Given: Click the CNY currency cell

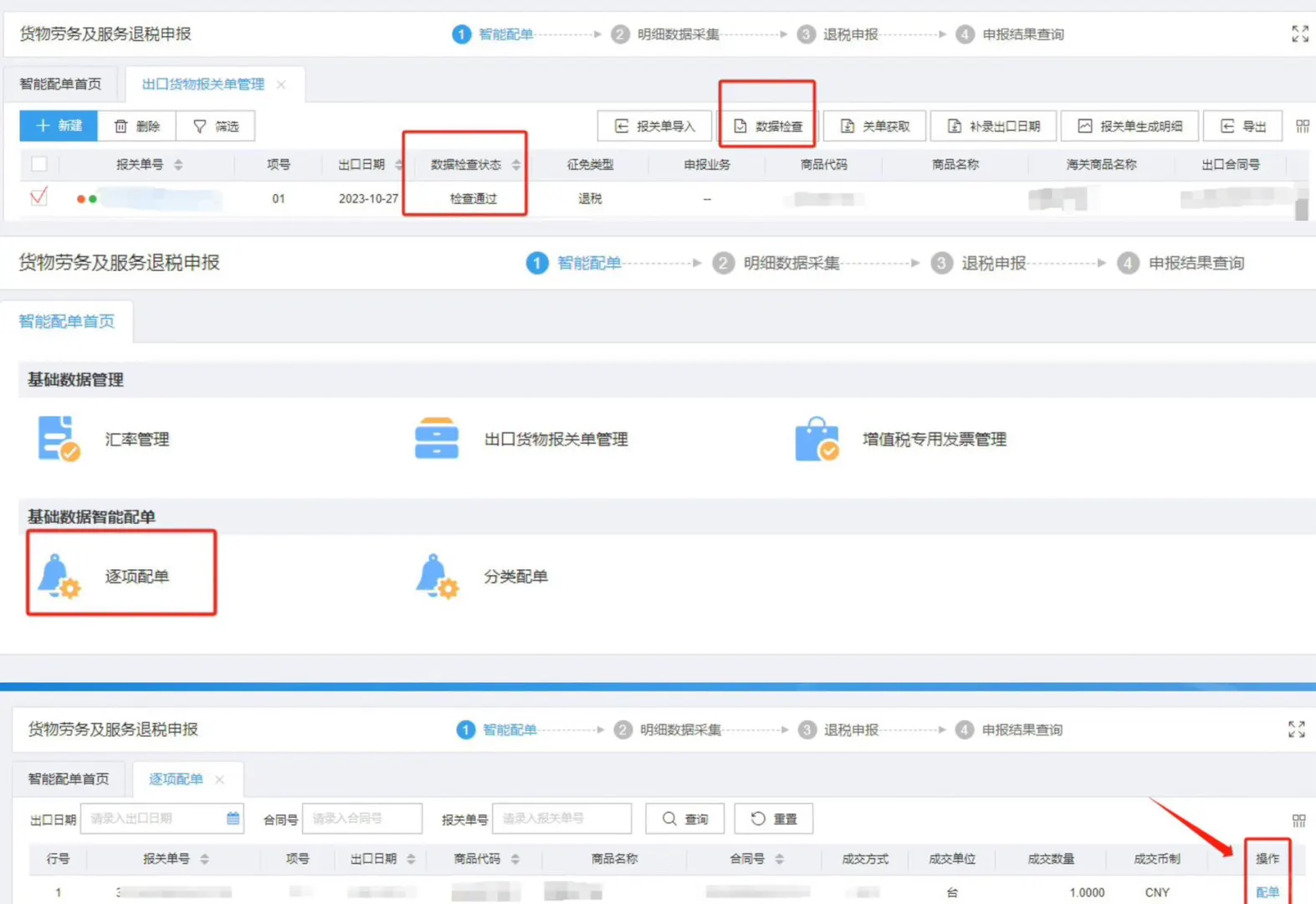Looking at the screenshot, I should click(1157, 892).
